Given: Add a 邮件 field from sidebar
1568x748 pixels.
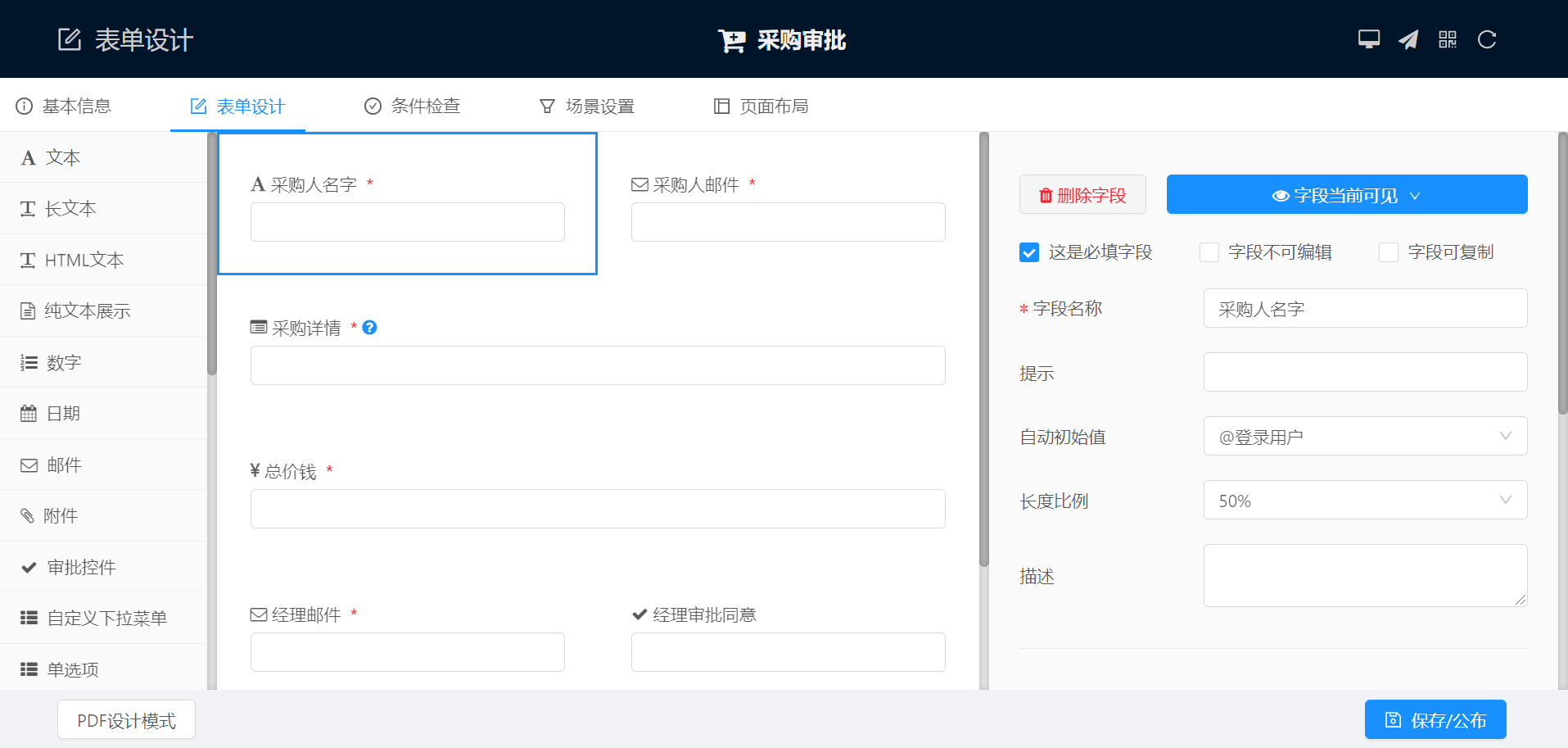Looking at the screenshot, I should (103, 465).
